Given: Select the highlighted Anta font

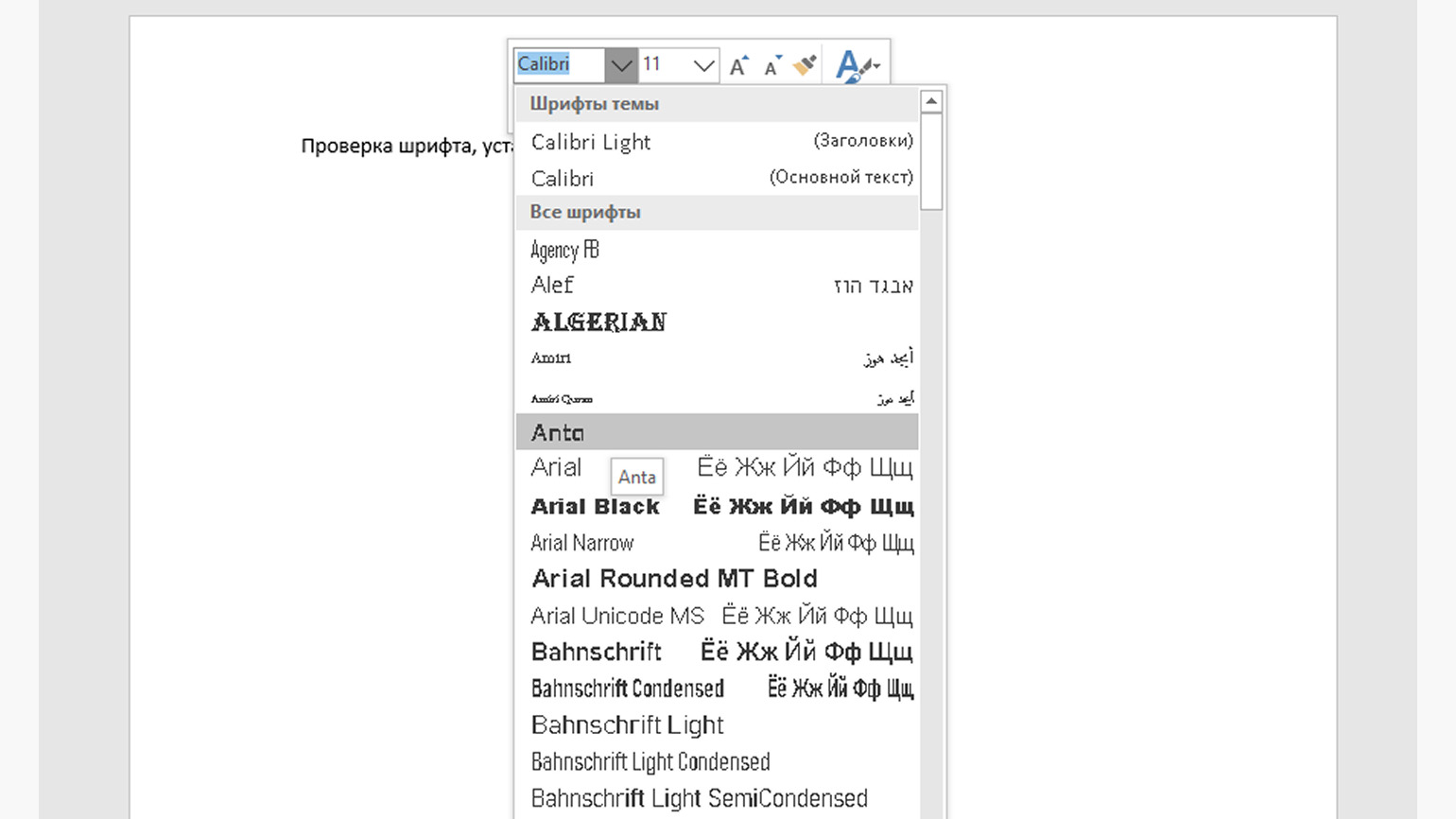Looking at the screenshot, I should click(x=557, y=431).
